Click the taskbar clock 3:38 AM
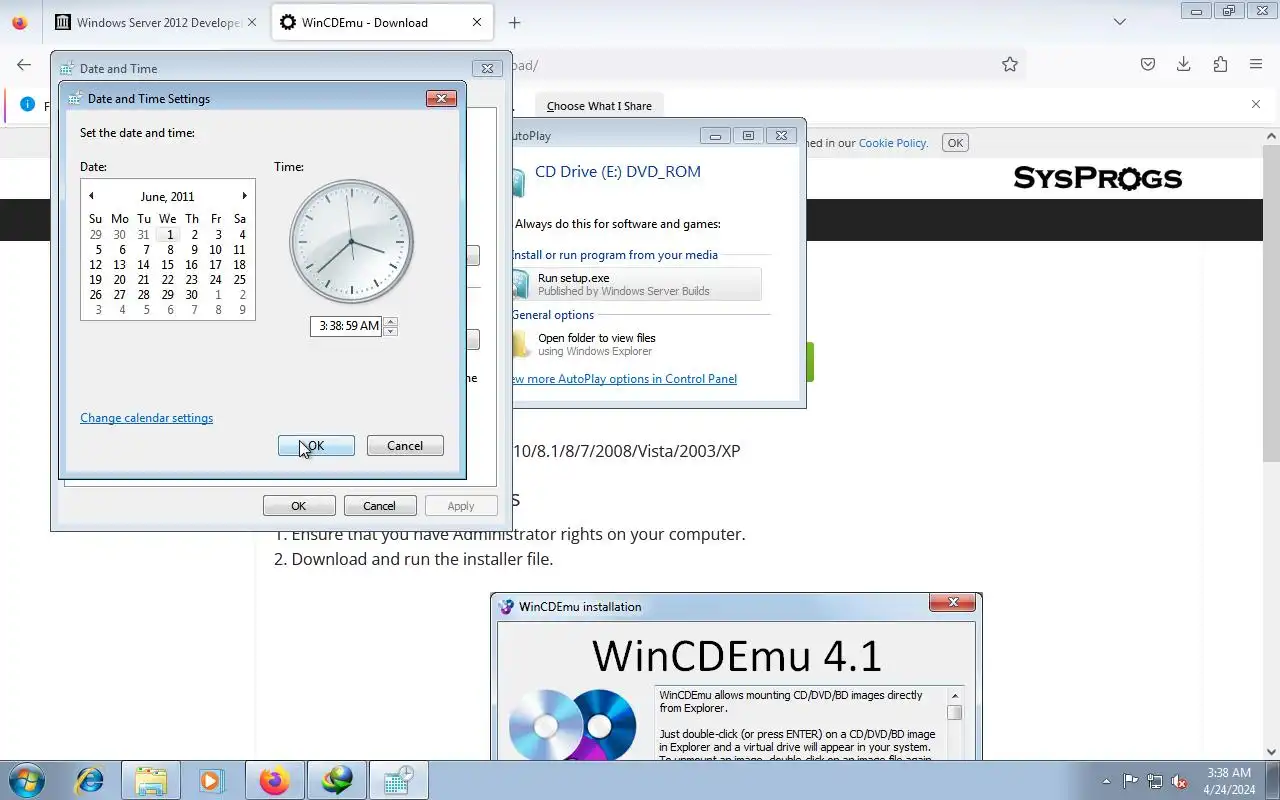The image size is (1280, 800). coord(1229,773)
